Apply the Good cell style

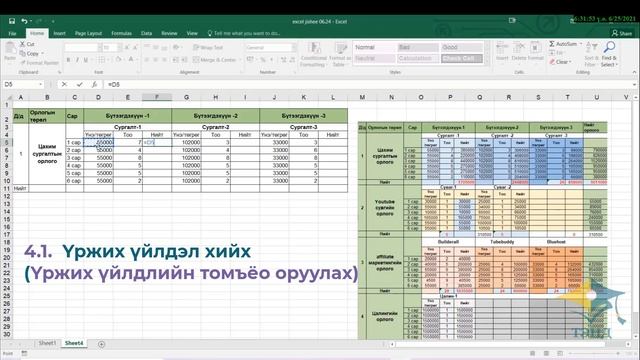[461, 48]
